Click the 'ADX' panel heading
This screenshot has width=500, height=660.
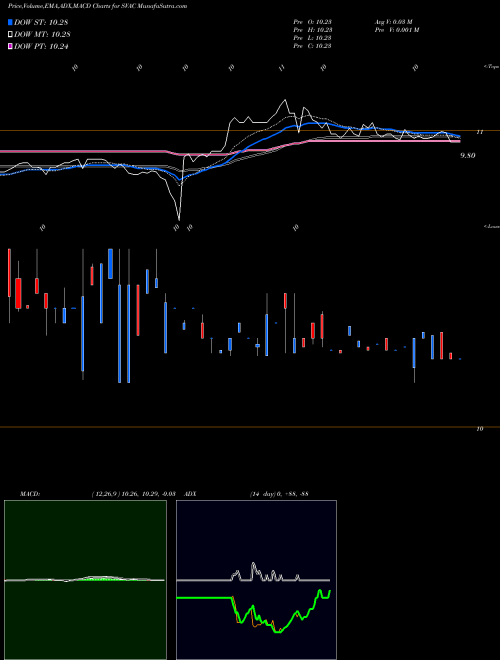(x=190, y=494)
